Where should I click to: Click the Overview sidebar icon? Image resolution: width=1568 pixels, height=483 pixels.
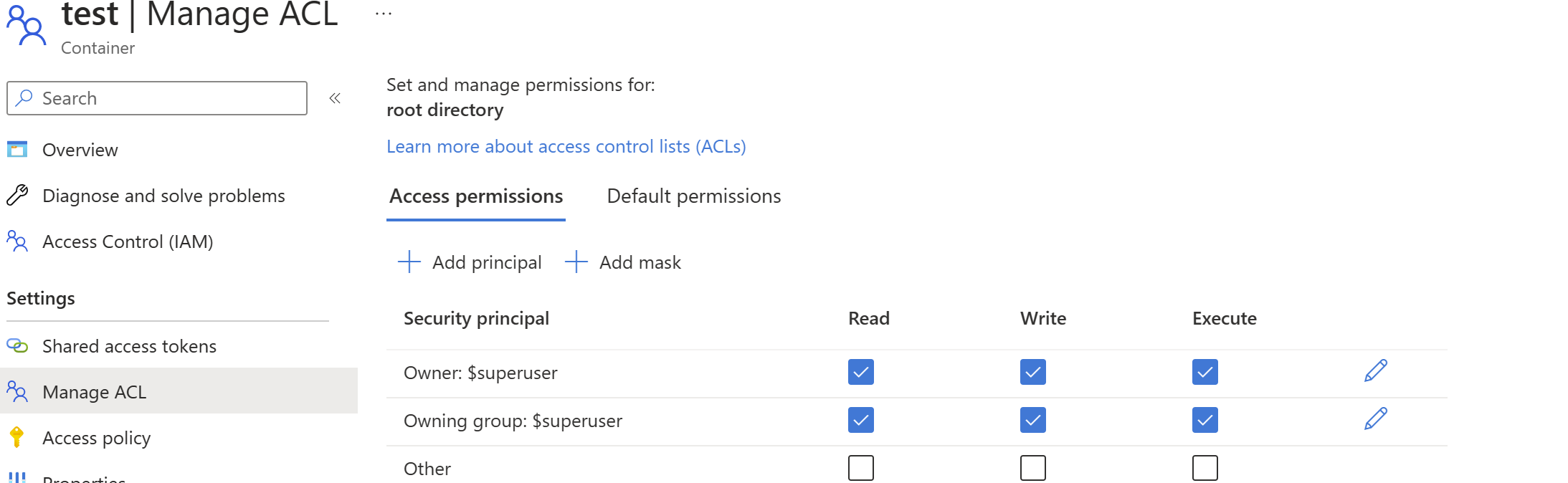point(17,149)
